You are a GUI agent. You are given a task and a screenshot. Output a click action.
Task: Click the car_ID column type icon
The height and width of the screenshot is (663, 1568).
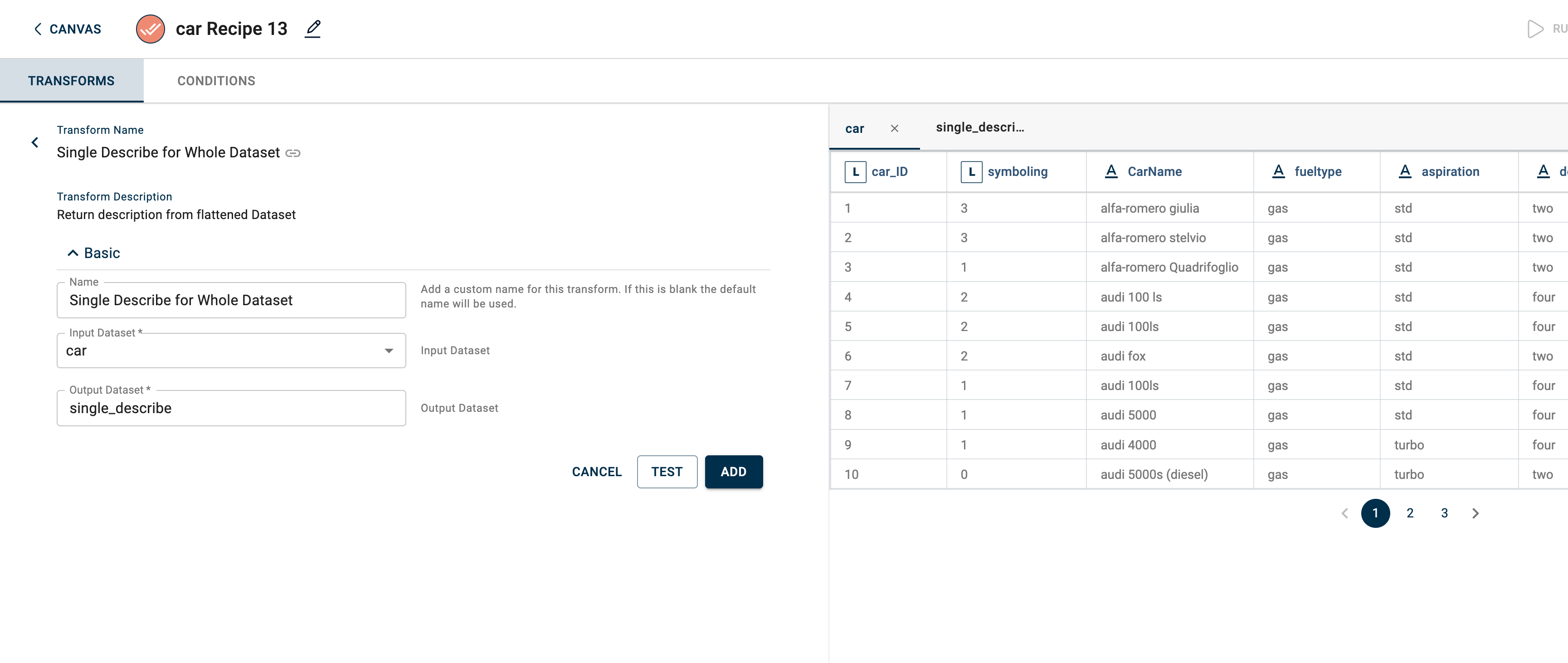(855, 172)
